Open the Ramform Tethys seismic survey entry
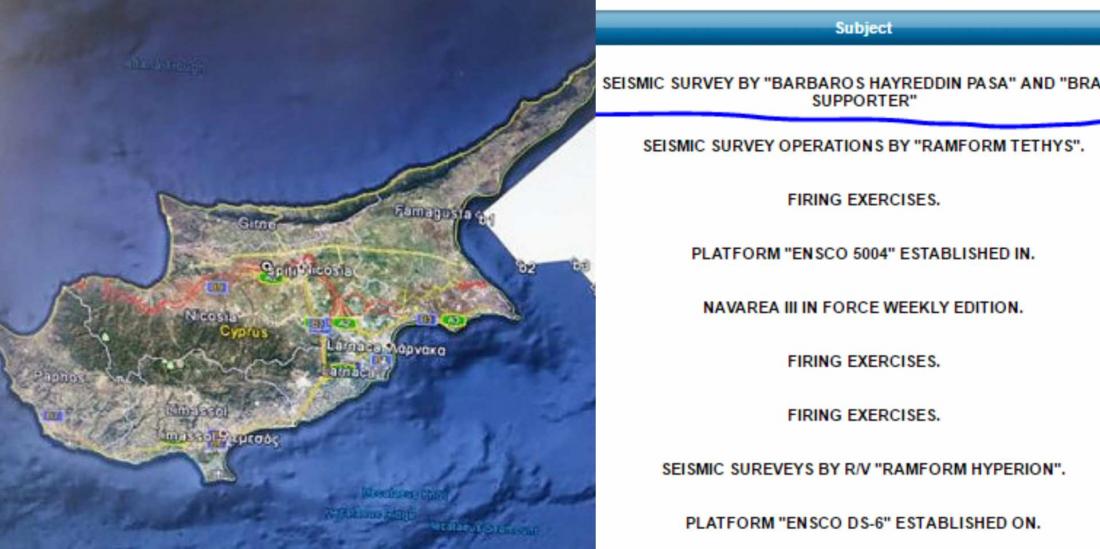Screen dimensions: 1100x549 click(x=863, y=146)
